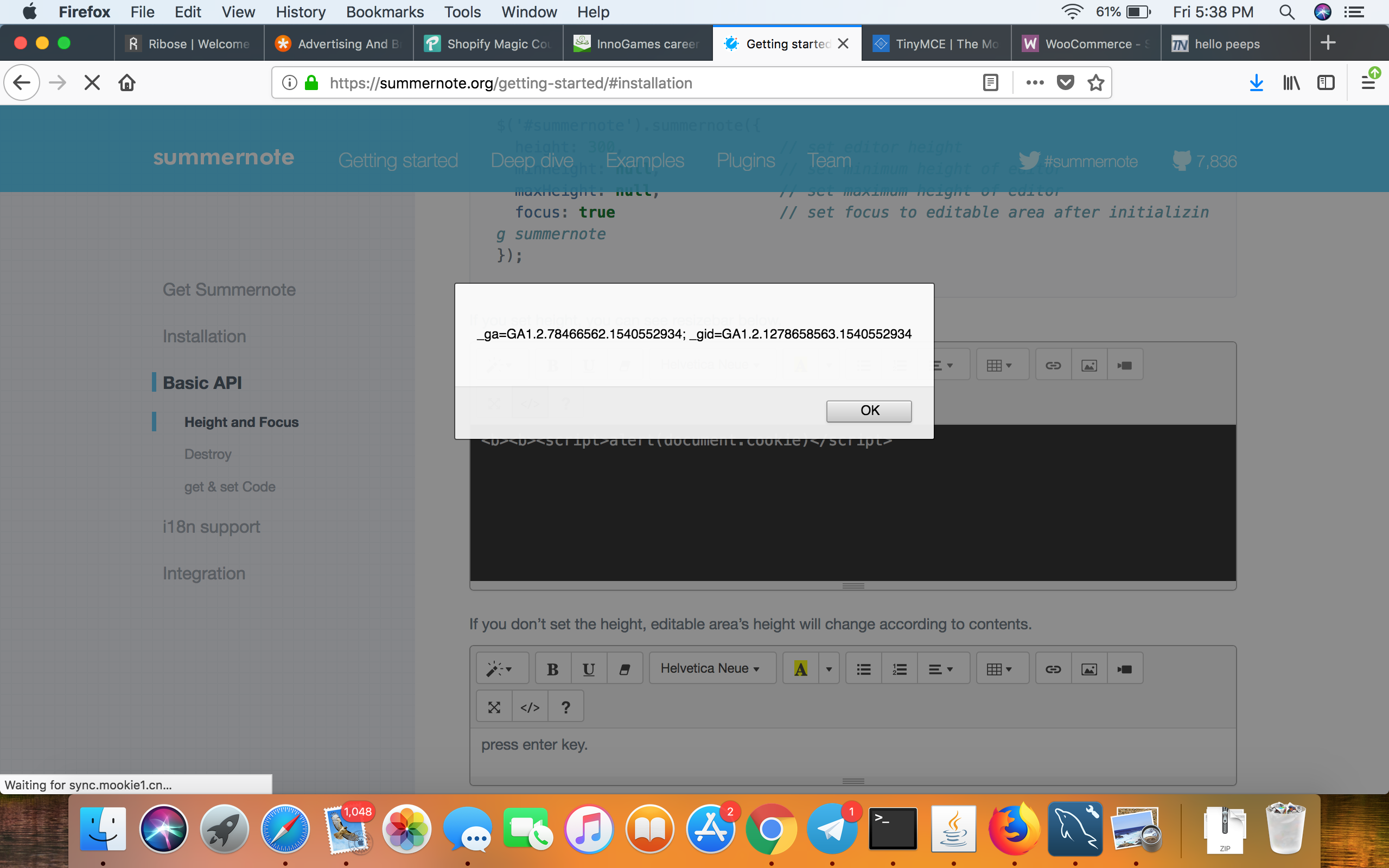Open the Bookmarks menu in the menu bar
Screen dimensions: 1389x868
(385, 11)
